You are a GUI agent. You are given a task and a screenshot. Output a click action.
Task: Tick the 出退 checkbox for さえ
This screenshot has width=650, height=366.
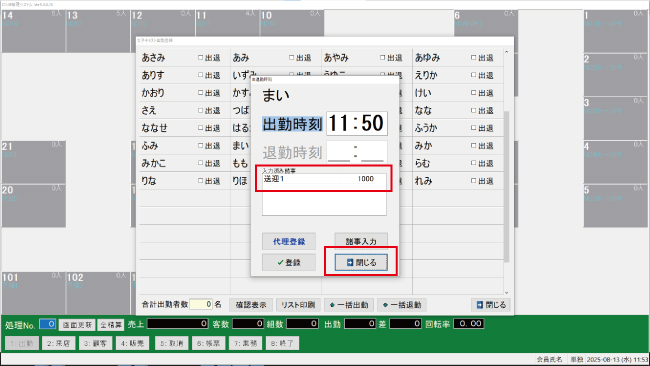point(201,110)
